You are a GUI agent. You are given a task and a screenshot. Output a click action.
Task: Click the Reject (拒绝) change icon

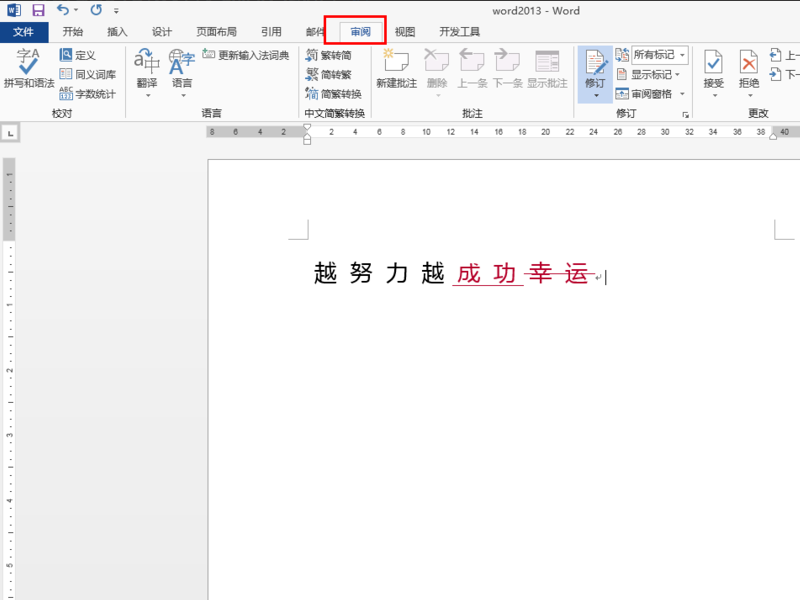tap(748, 73)
